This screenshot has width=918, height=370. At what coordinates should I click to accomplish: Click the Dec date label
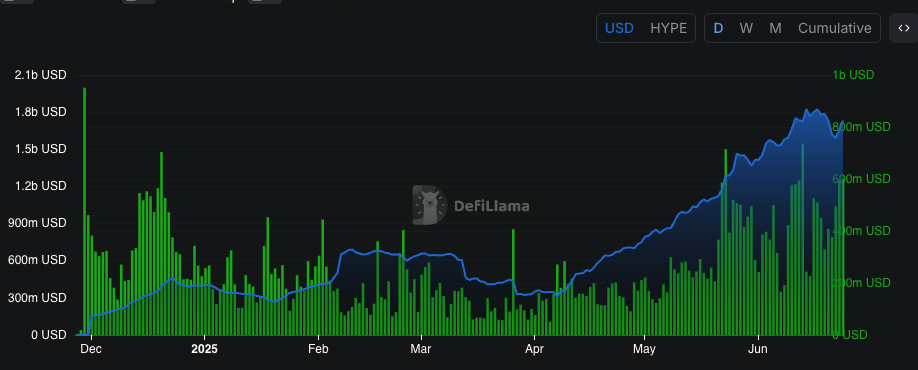(91, 350)
